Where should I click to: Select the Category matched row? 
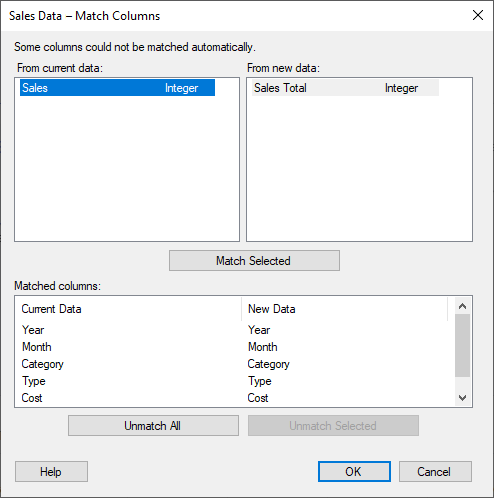coord(235,364)
